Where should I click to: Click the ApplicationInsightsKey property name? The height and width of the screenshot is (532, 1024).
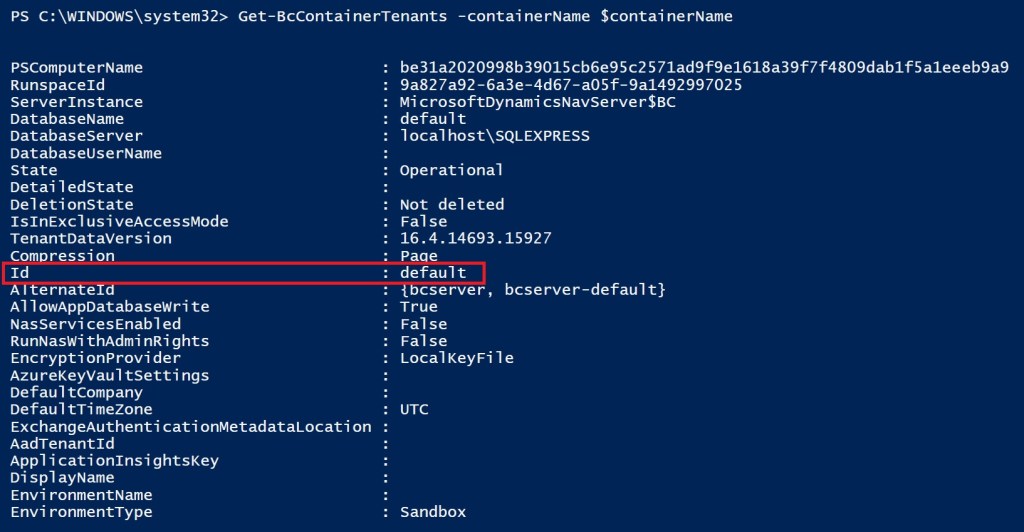(114, 460)
